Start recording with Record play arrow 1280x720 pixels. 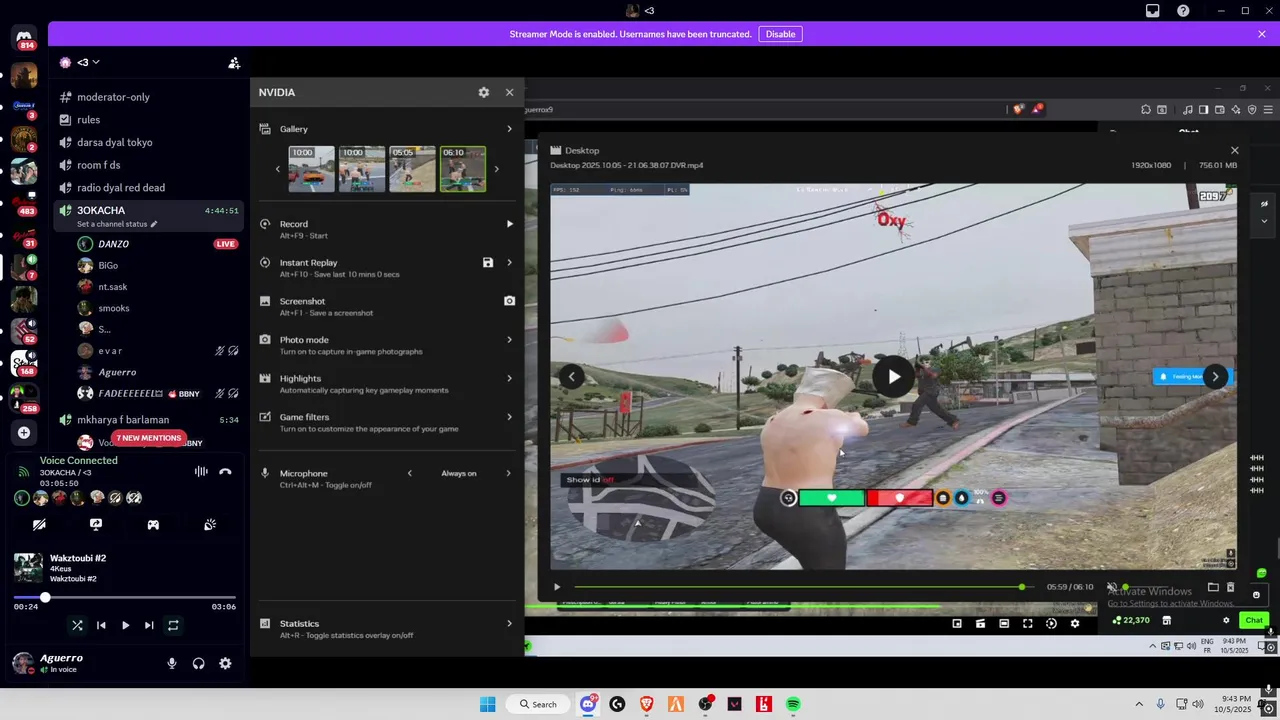point(509,224)
